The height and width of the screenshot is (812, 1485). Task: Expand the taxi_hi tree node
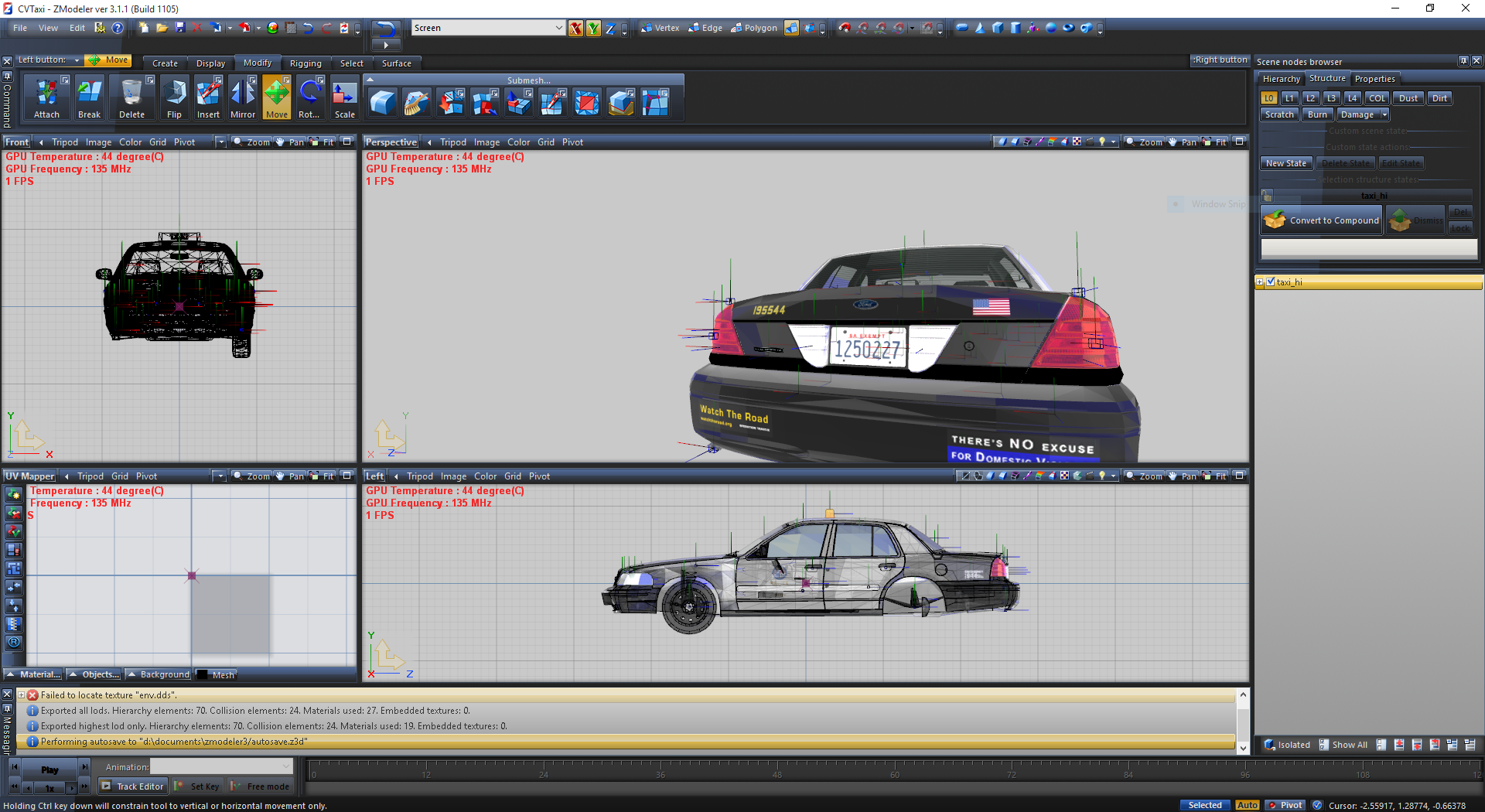click(1260, 282)
